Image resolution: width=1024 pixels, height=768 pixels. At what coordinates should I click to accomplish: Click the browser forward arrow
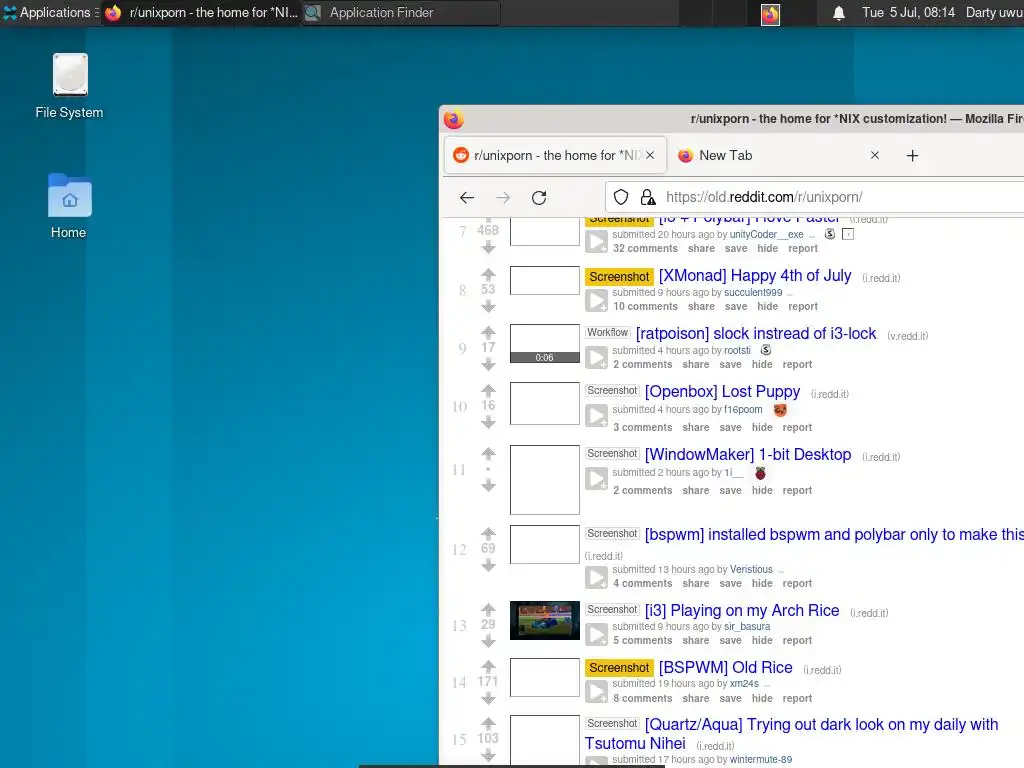503,197
